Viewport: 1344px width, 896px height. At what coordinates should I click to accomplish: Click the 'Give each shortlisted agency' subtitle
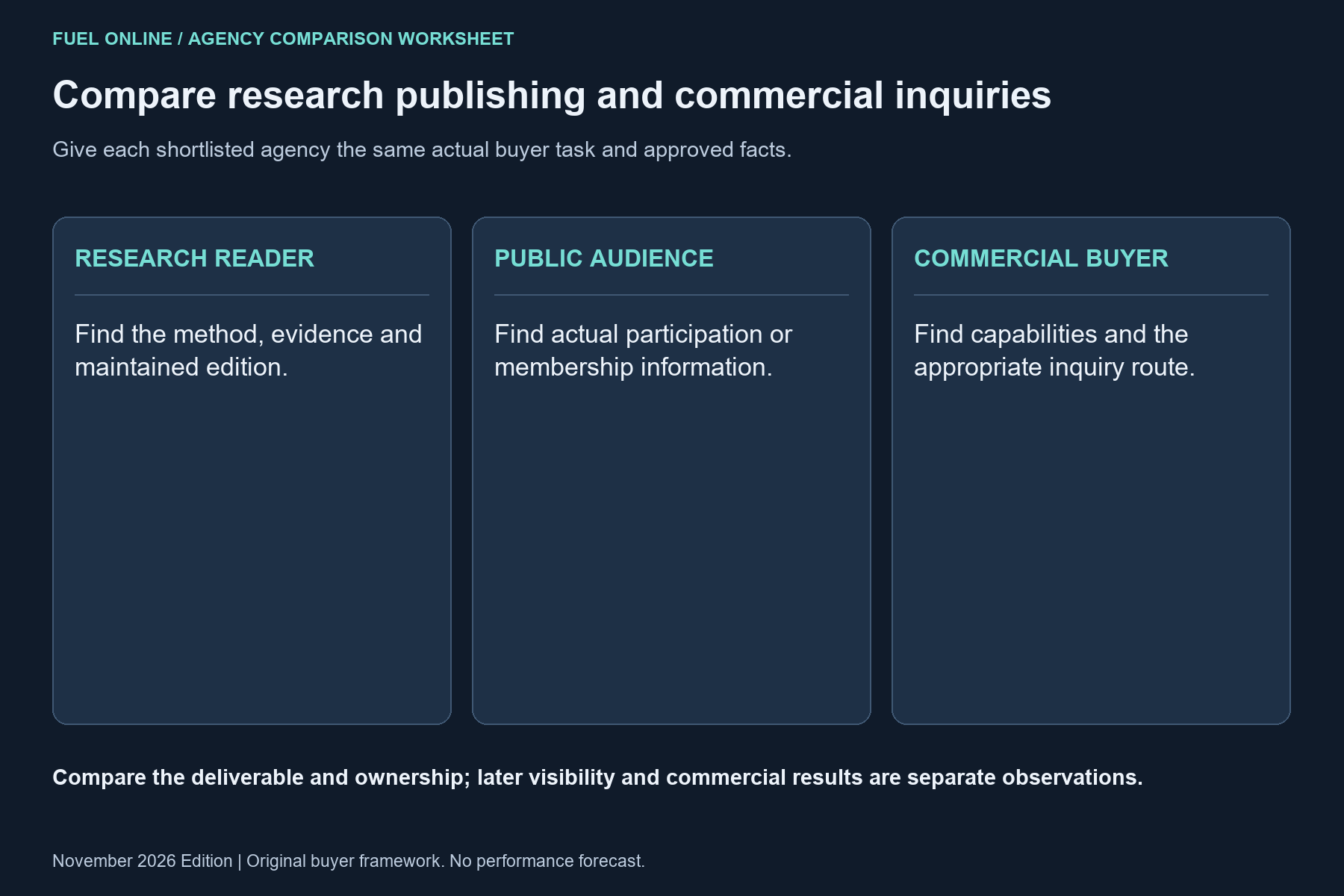(422, 150)
